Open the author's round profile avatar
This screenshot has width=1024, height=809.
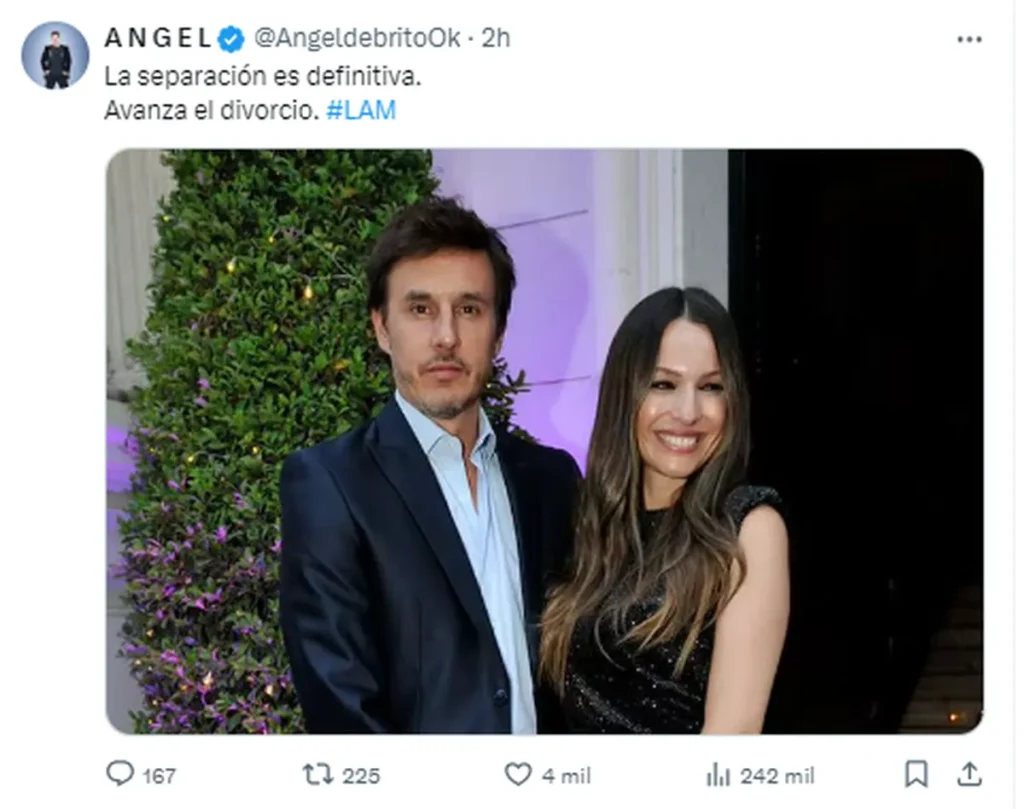[56, 56]
